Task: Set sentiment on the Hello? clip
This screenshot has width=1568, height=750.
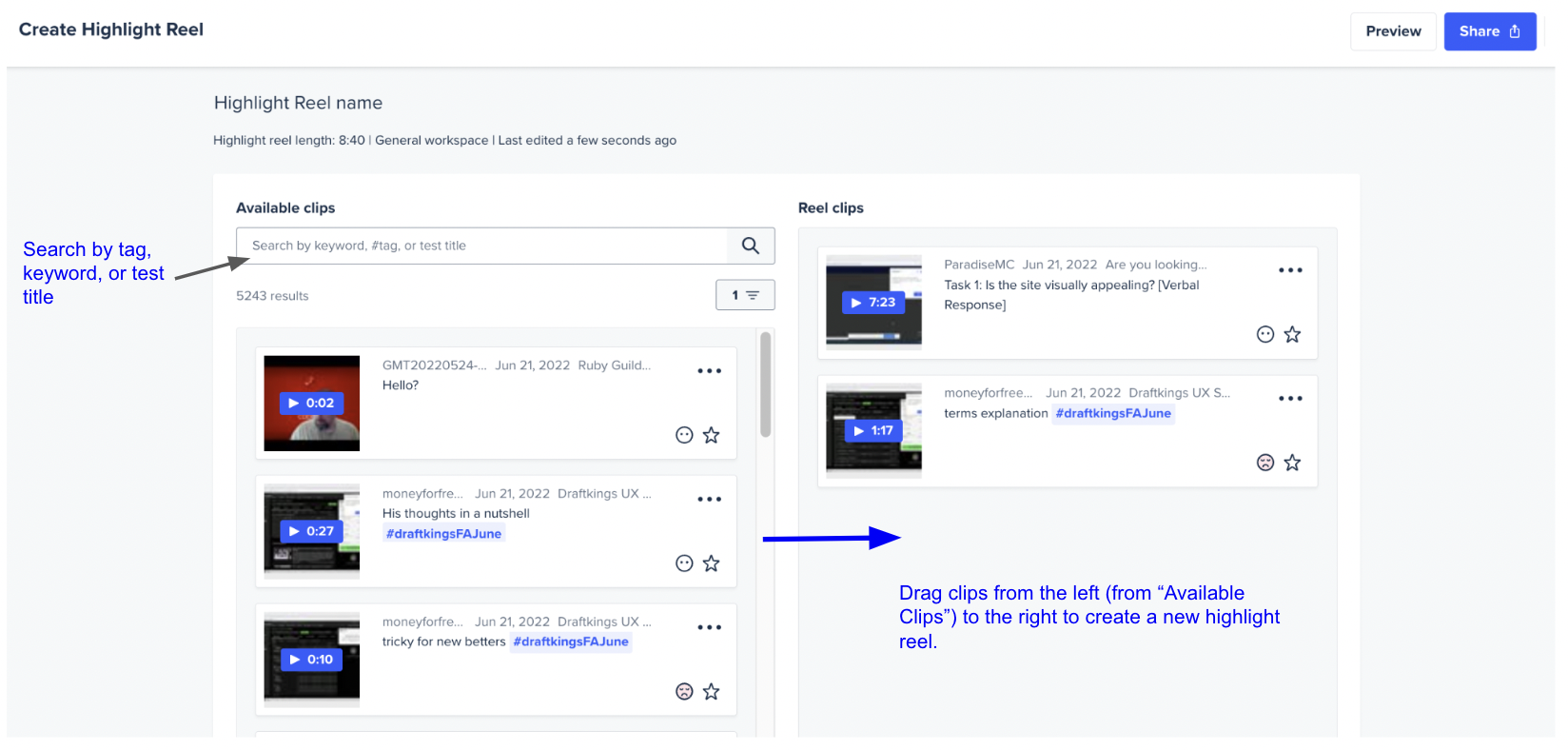Action: 684,435
